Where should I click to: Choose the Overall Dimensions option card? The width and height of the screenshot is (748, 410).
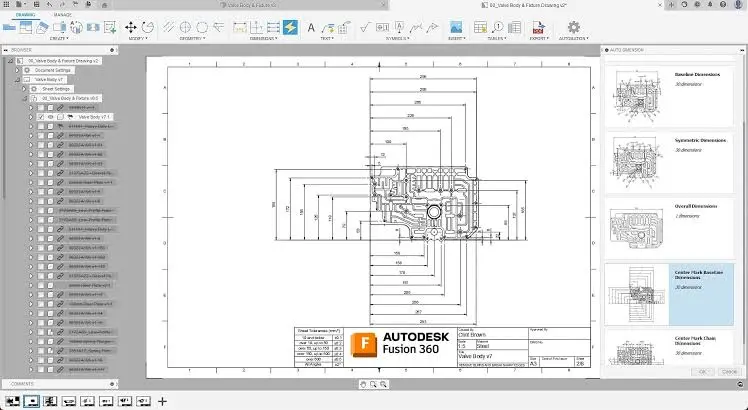point(669,228)
